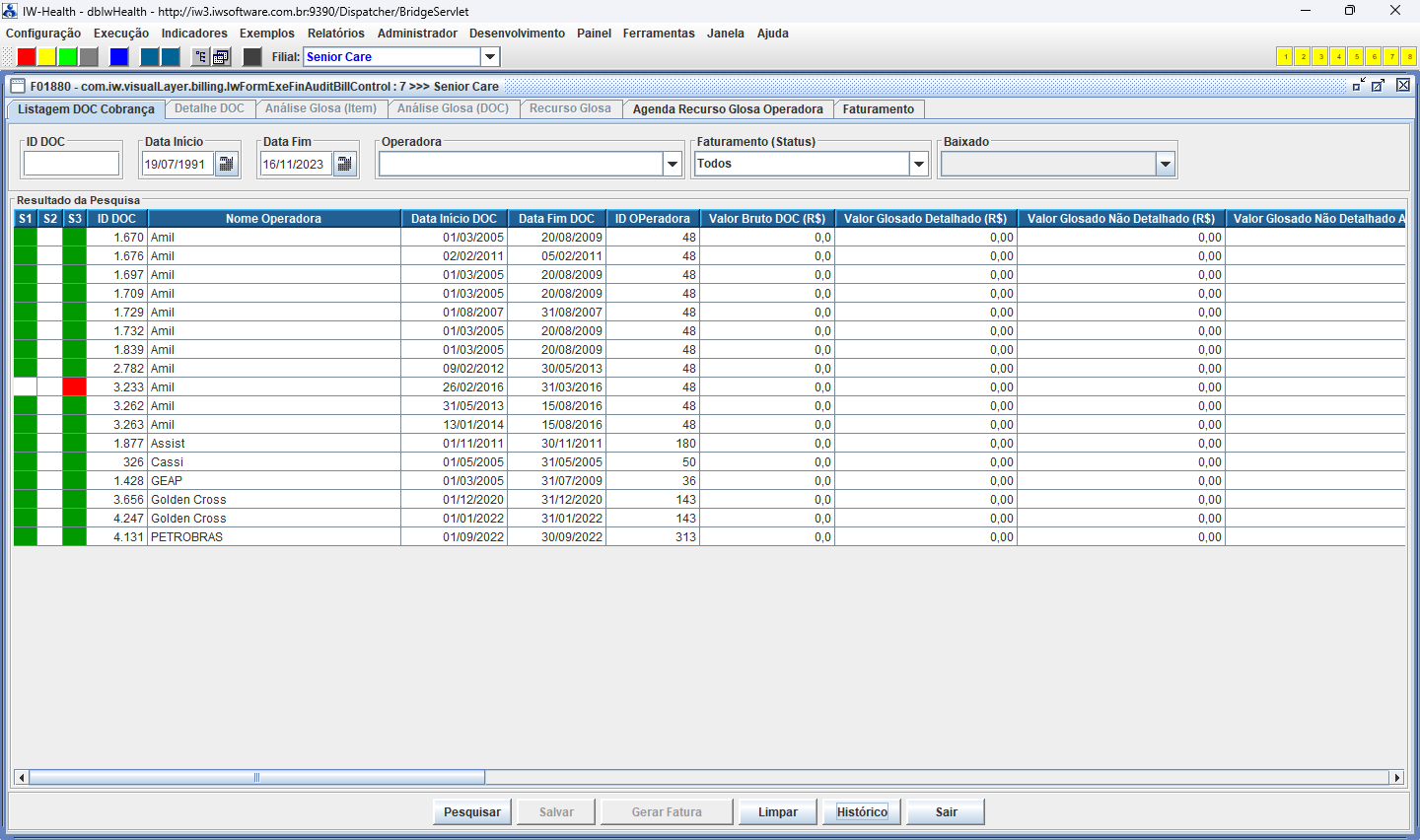Click the Pesquisar button
Image resolution: width=1420 pixels, height=840 pixels.
pos(472,812)
